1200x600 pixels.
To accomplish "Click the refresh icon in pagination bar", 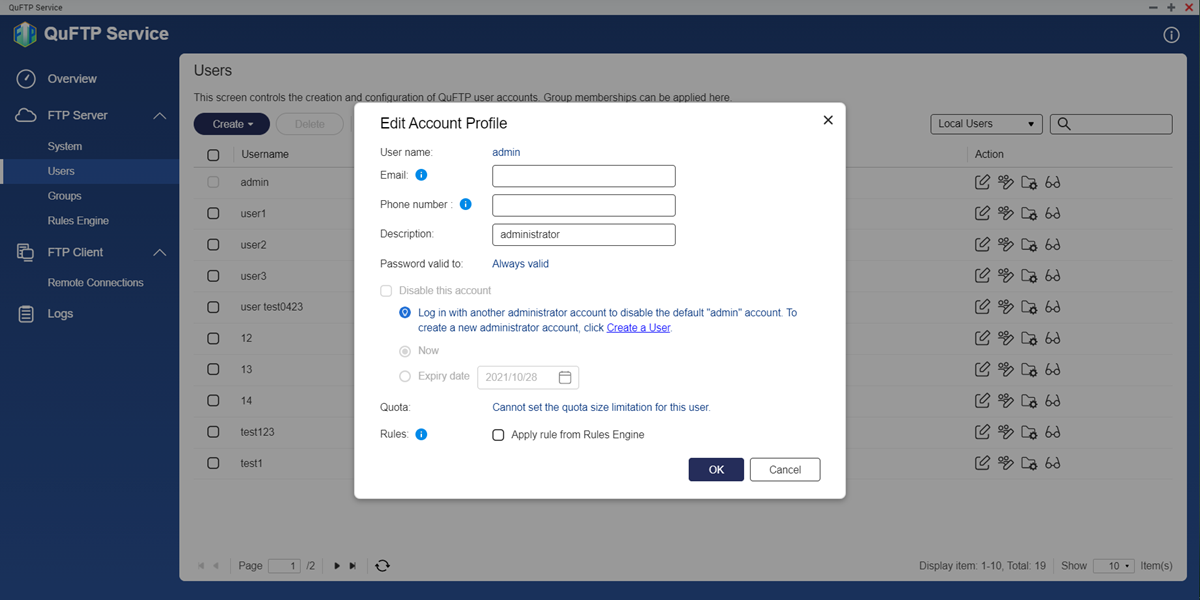I will [382, 566].
